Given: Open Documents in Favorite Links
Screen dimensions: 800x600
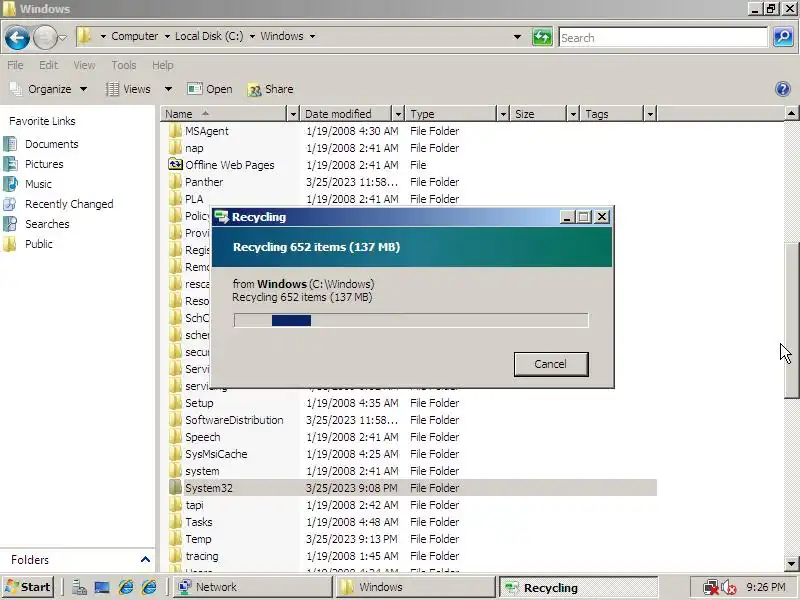Looking at the screenshot, I should click(52, 144).
